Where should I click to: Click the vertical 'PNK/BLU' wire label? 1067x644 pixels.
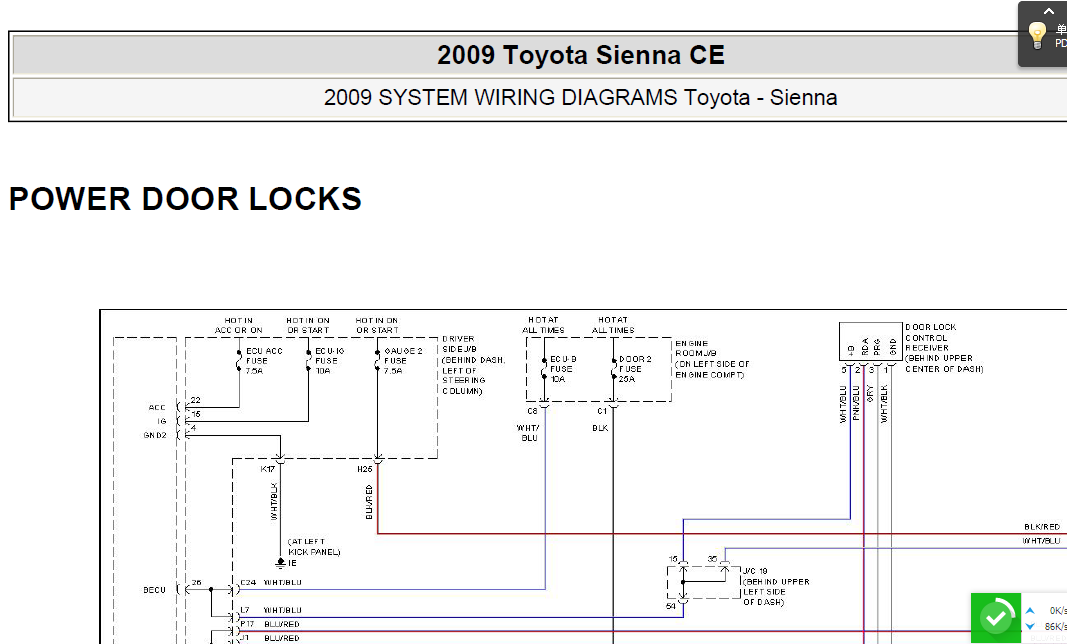(856, 403)
